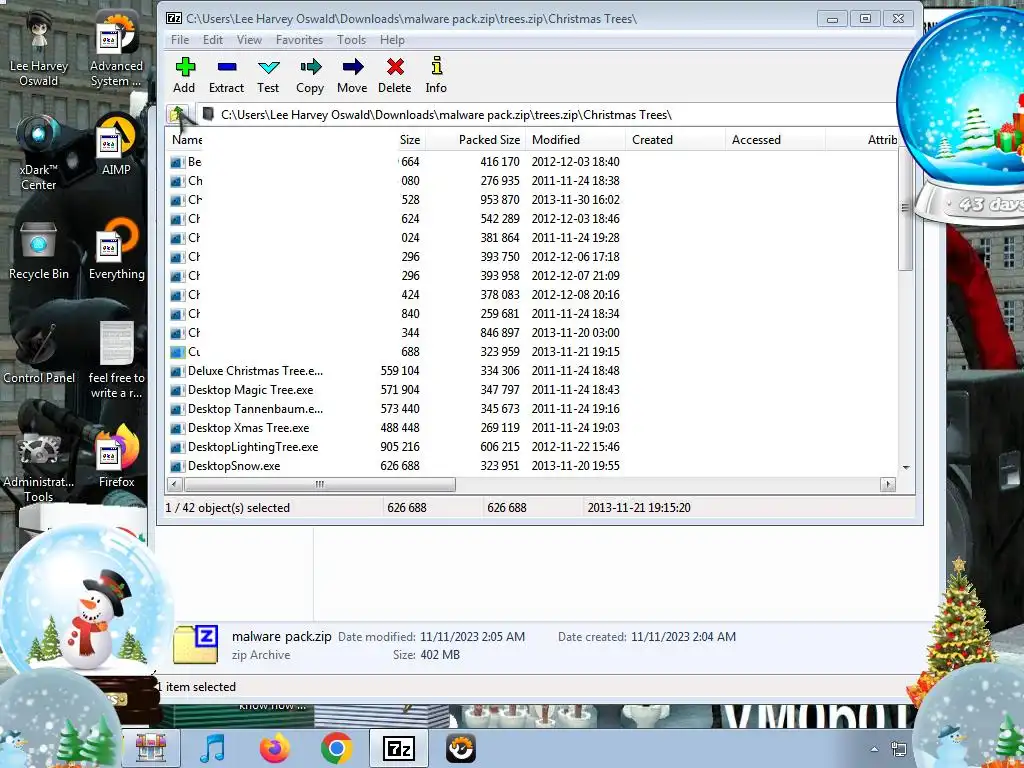Maximize the 7-Zip window

tap(865, 19)
